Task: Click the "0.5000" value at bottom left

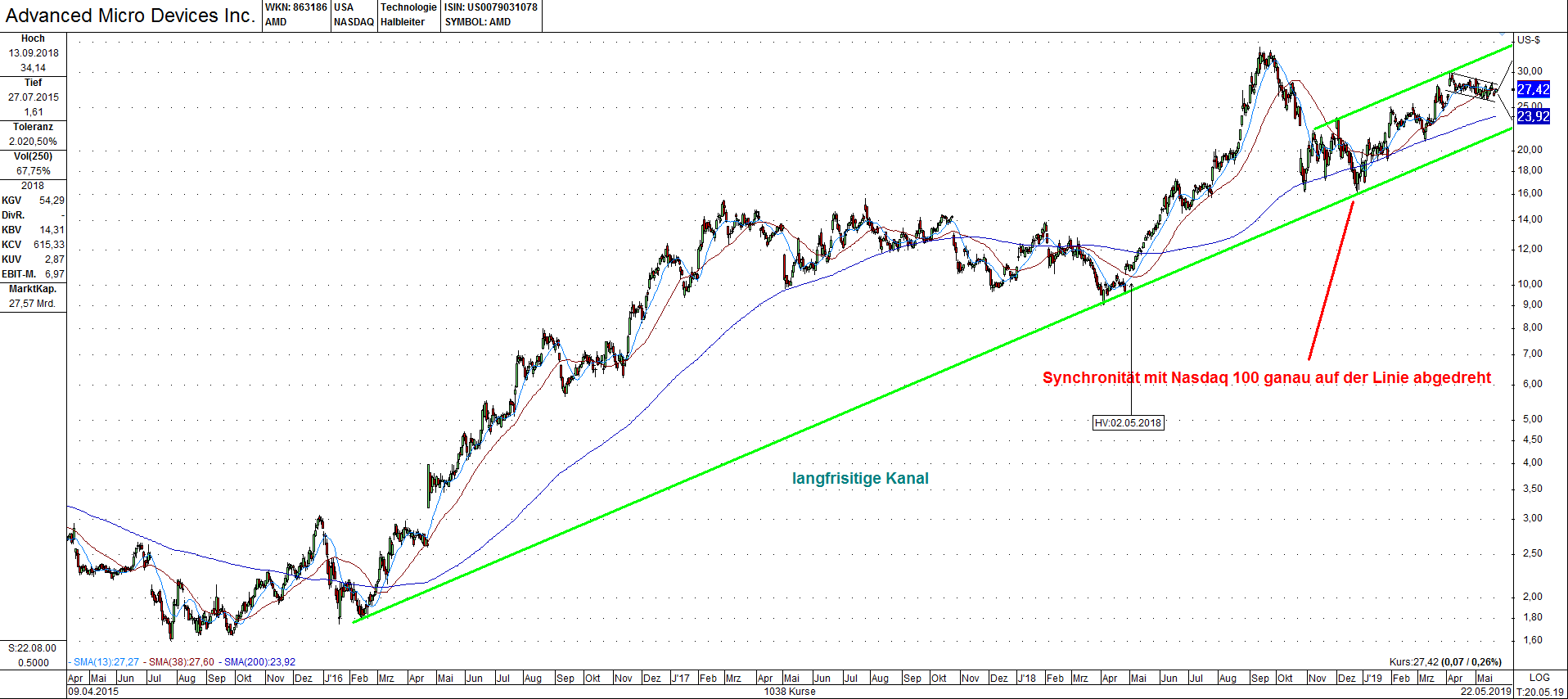Action: (34, 663)
